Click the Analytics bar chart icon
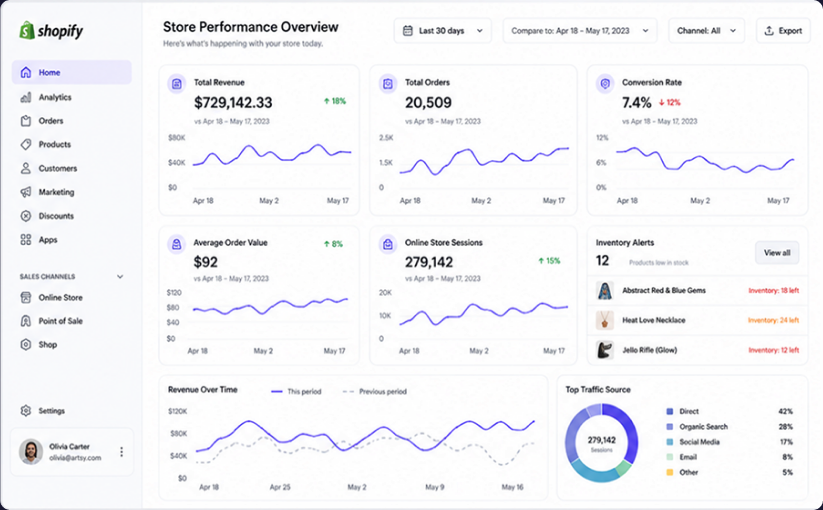The width and height of the screenshot is (823, 510). tap(26, 97)
